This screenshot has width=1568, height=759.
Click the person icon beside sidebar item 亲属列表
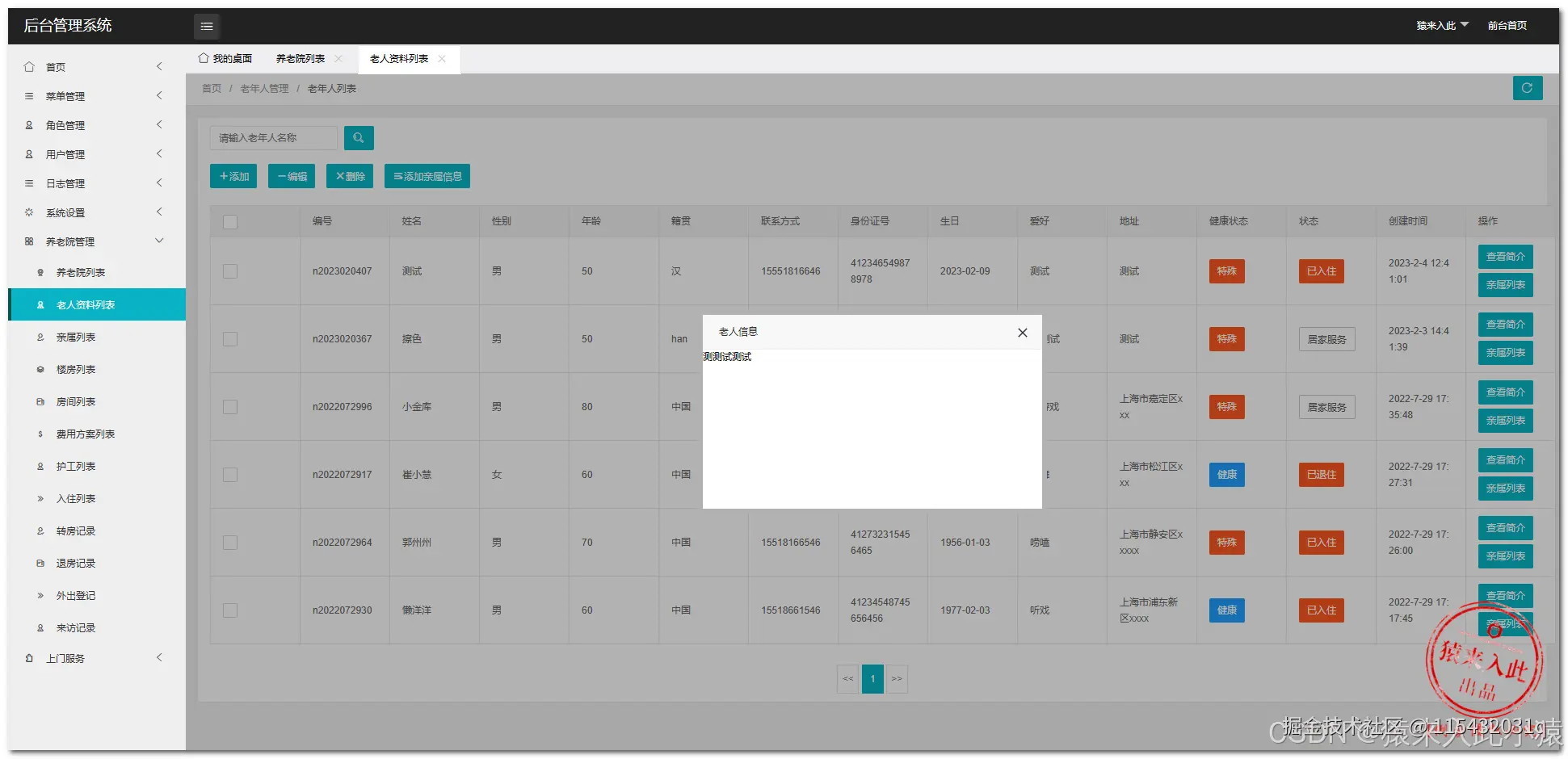click(x=40, y=338)
